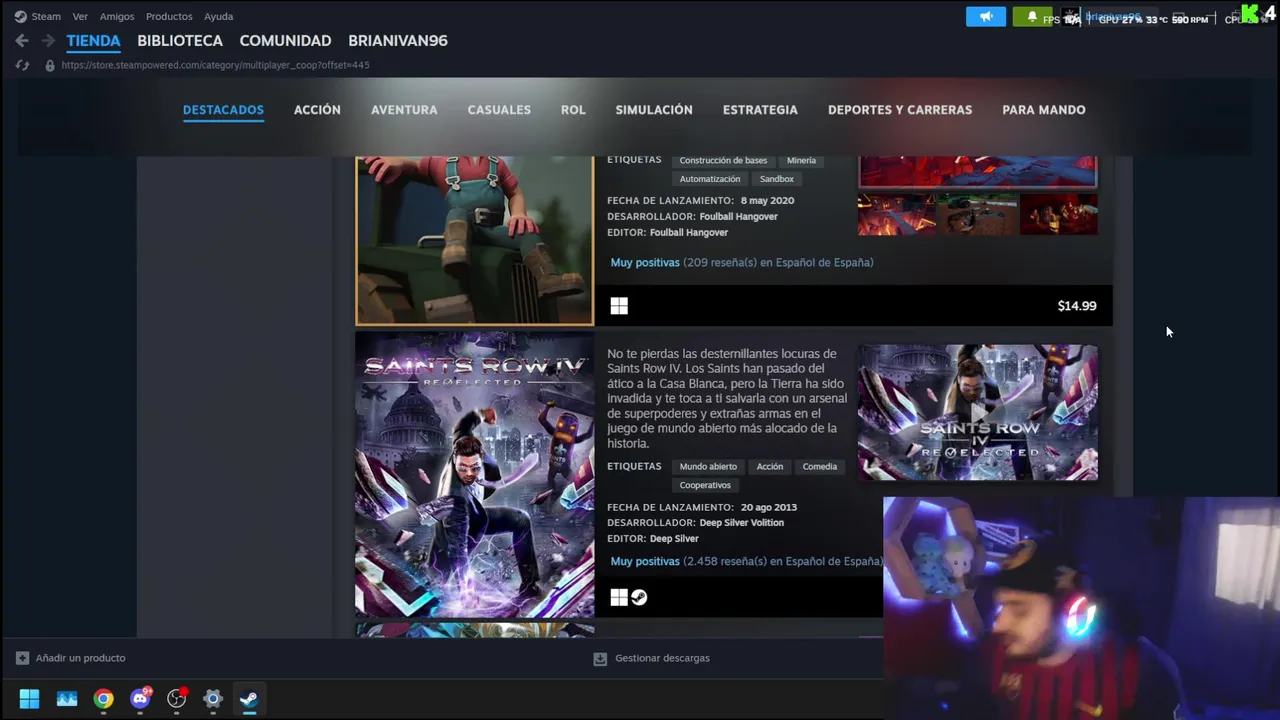Switch to the BIBLIOTECA section
The width and height of the screenshot is (1280, 720).
[180, 41]
